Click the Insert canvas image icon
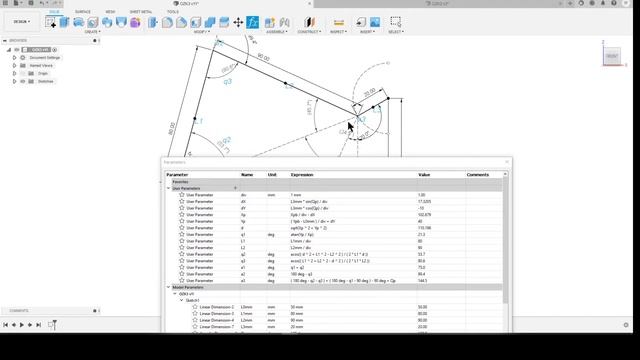 pyautogui.click(x=375, y=22)
